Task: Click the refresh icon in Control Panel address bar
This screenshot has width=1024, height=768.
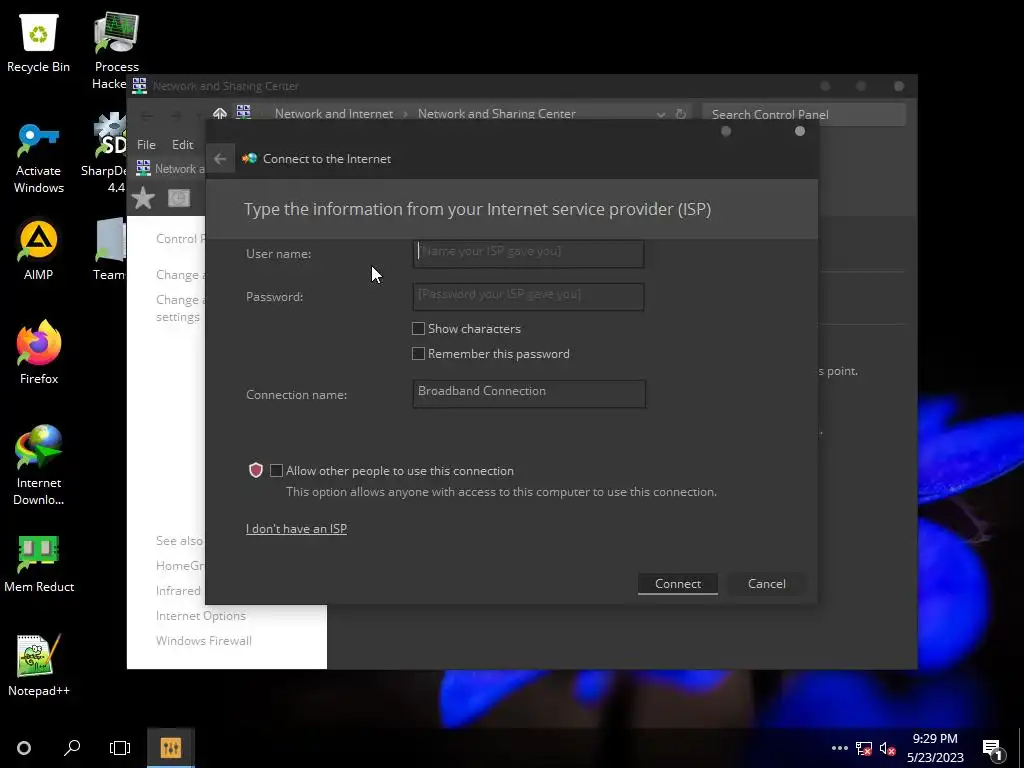Action: coord(680,114)
